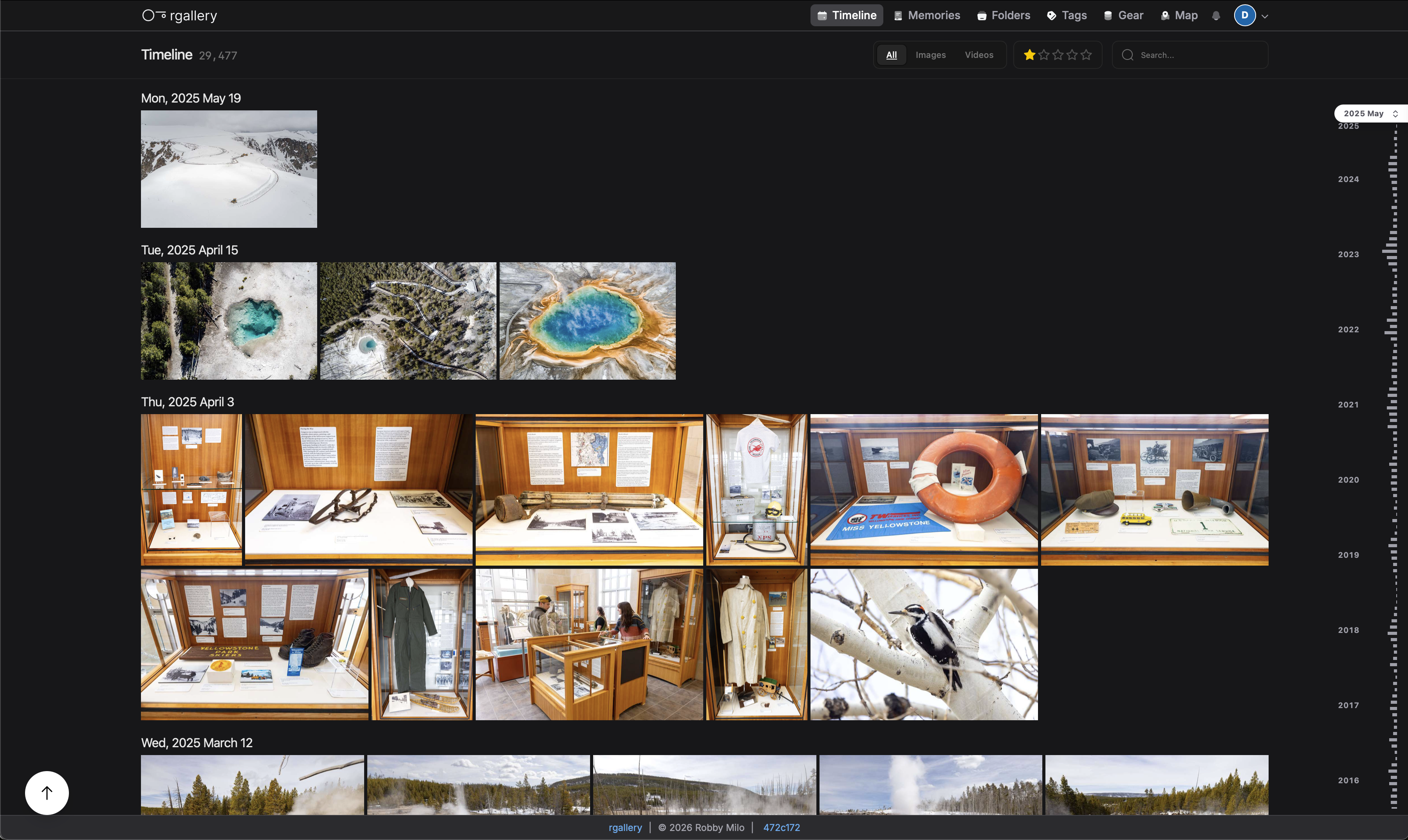Open the 472c172 commit link
The height and width of the screenshot is (840, 1408).
coord(781,827)
